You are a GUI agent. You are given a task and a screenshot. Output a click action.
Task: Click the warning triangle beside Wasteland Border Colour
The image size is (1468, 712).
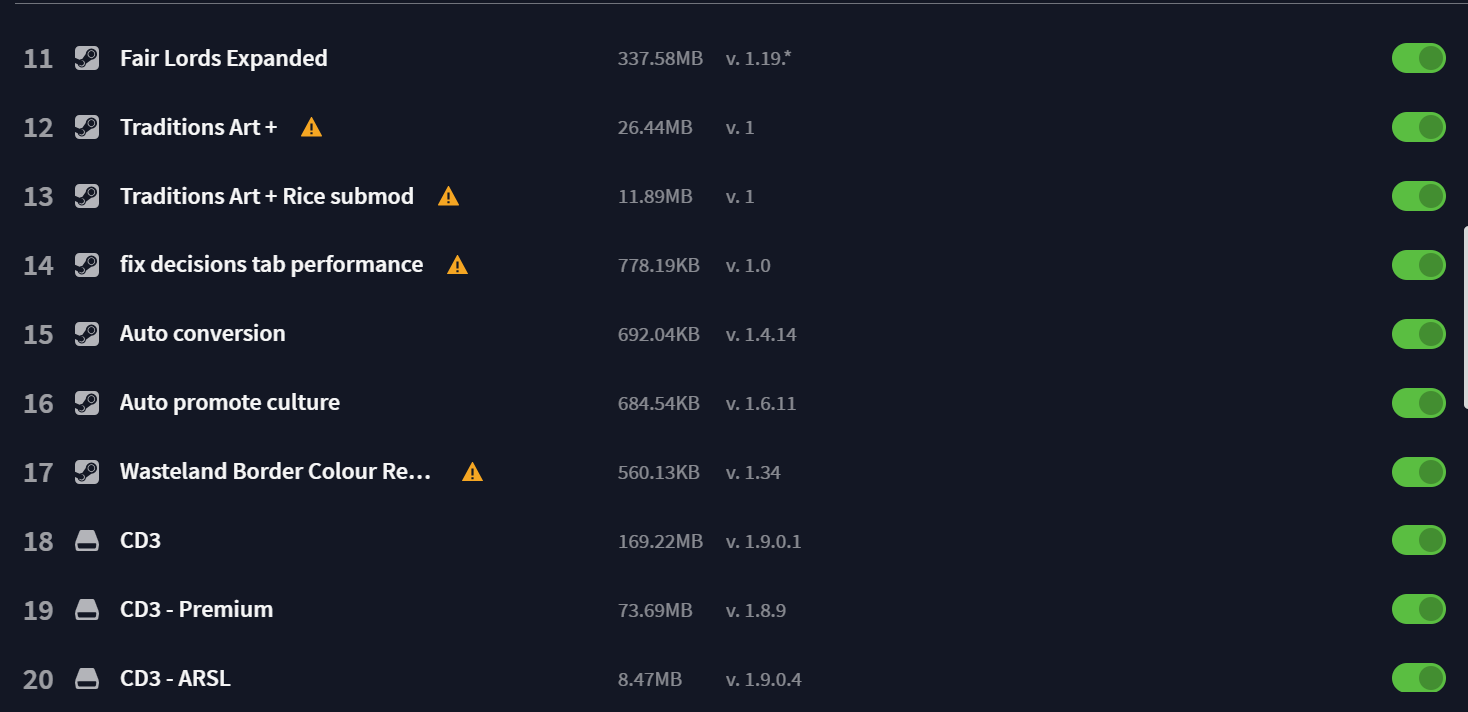tap(473, 472)
